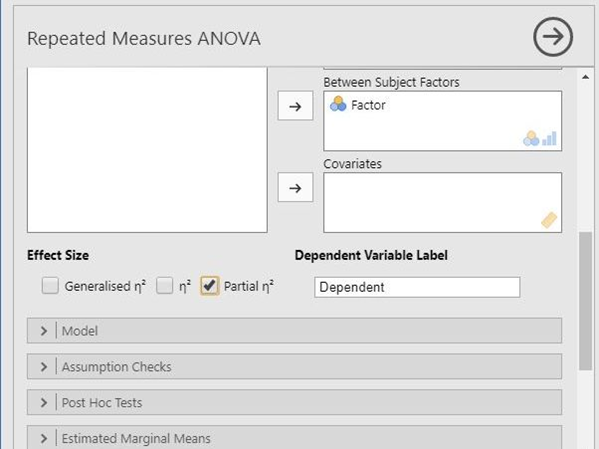The width and height of the screenshot is (599, 449).
Task: Expand the Estimated Marginal Means section
Action: tap(294, 438)
